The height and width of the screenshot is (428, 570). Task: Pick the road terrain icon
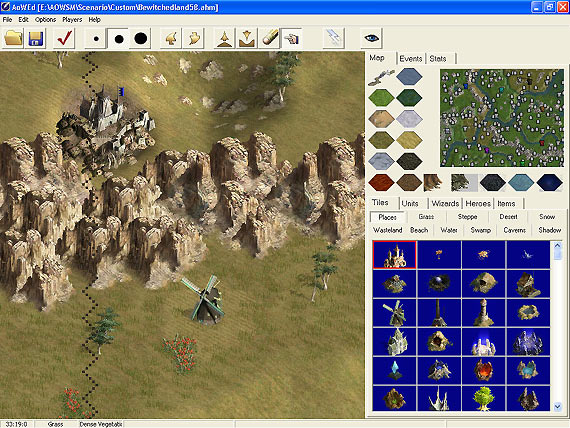pyautogui.click(x=381, y=77)
